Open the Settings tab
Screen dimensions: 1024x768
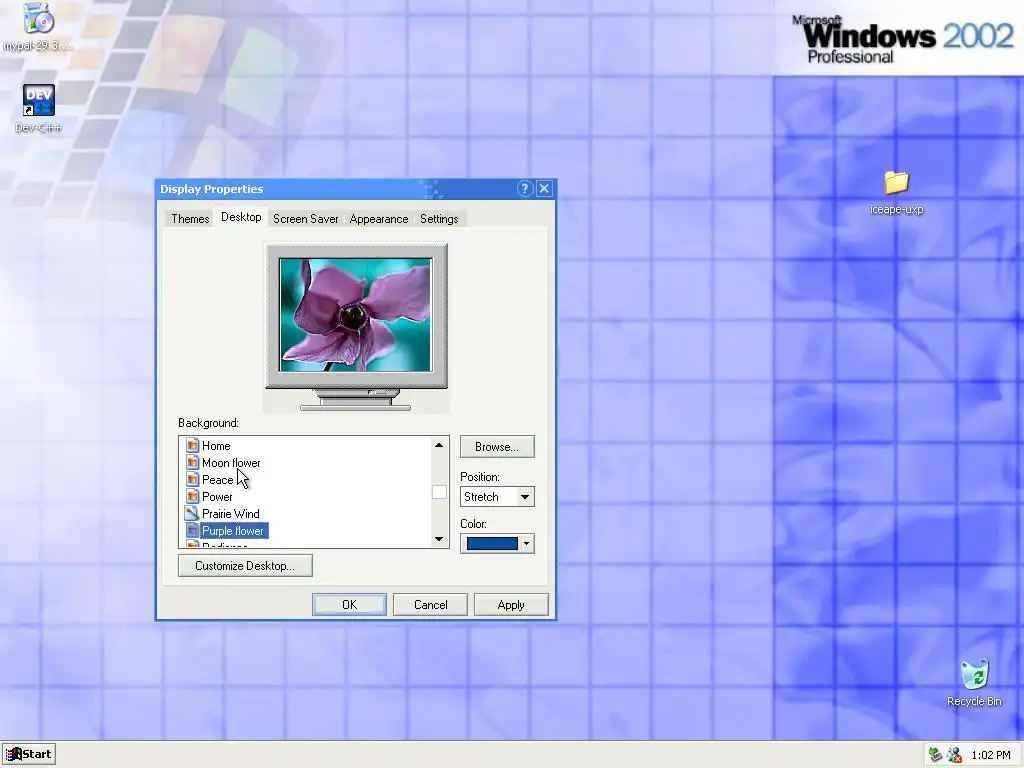[x=439, y=219]
